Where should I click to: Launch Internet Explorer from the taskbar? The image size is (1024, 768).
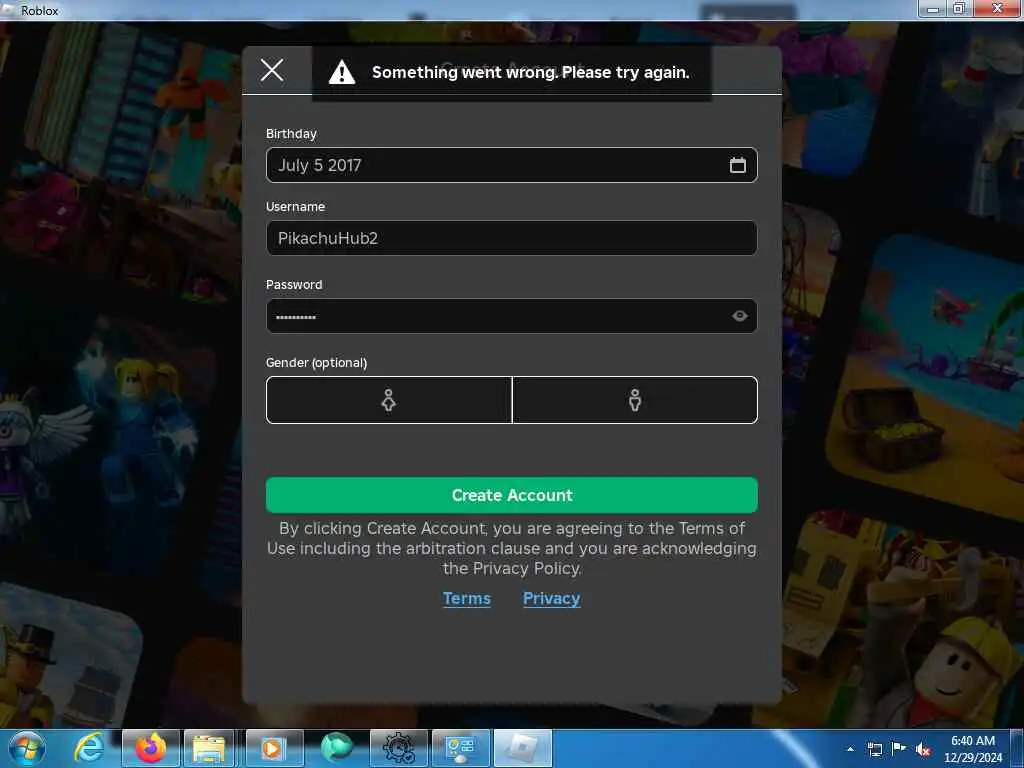click(89, 748)
